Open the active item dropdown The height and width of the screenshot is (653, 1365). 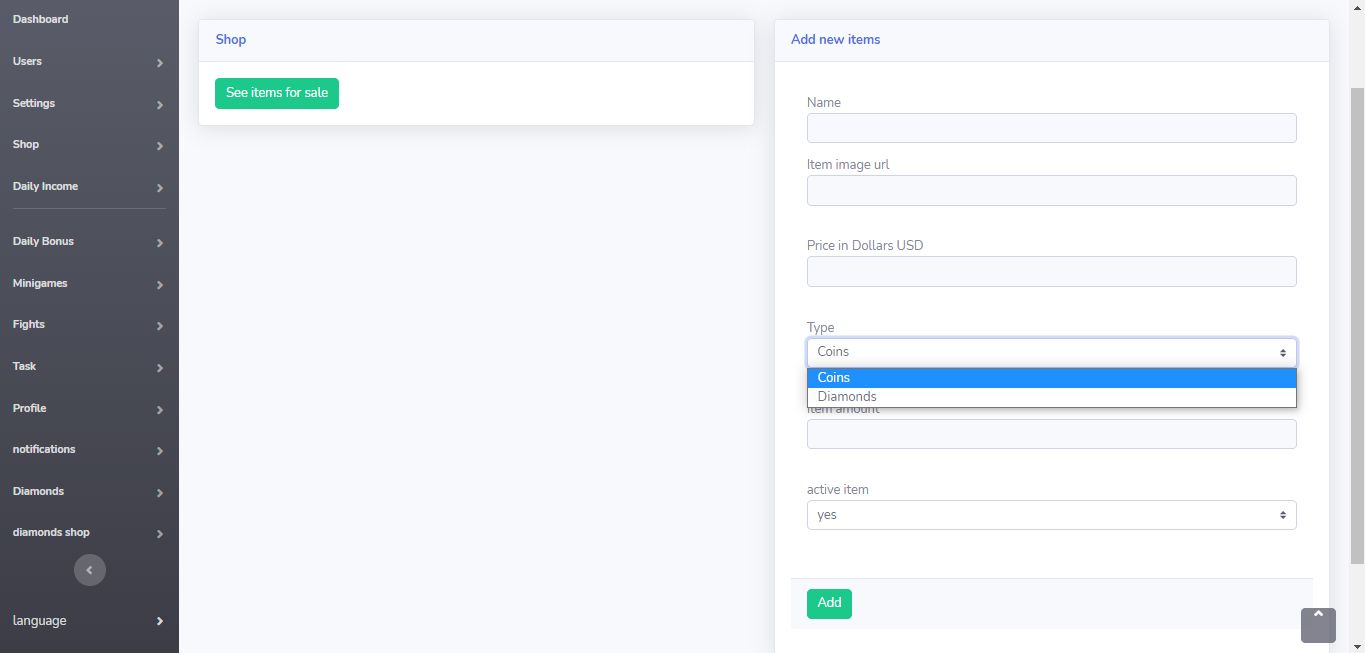[1052, 515]
